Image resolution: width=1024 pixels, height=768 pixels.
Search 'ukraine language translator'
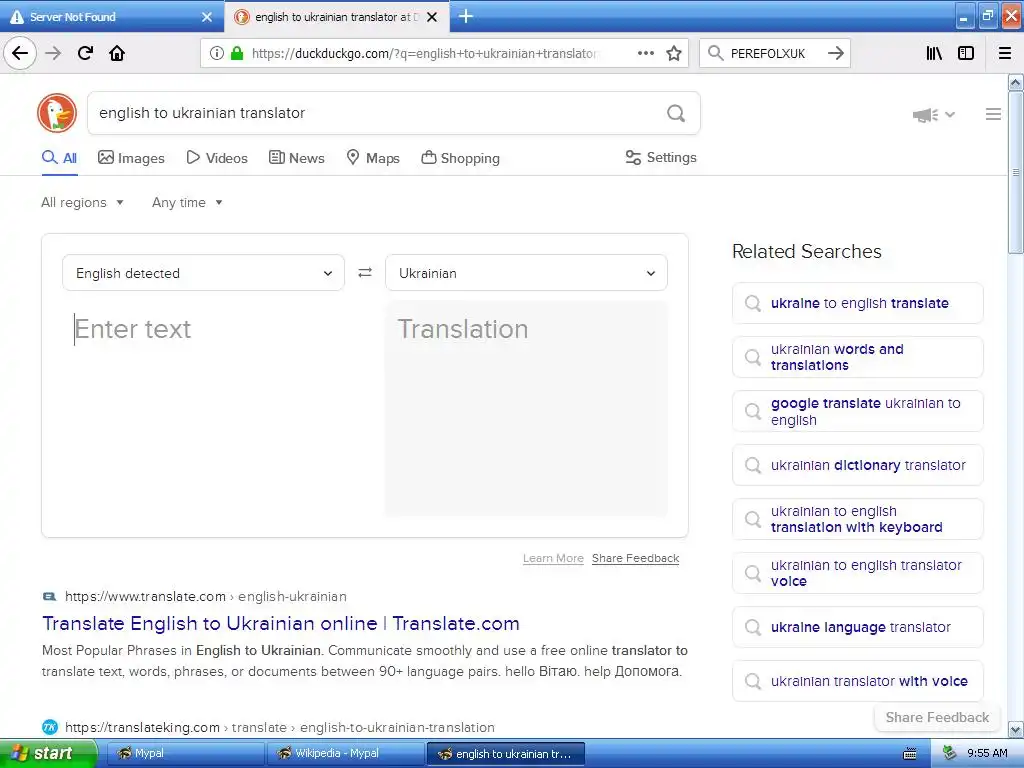[857, 627]
